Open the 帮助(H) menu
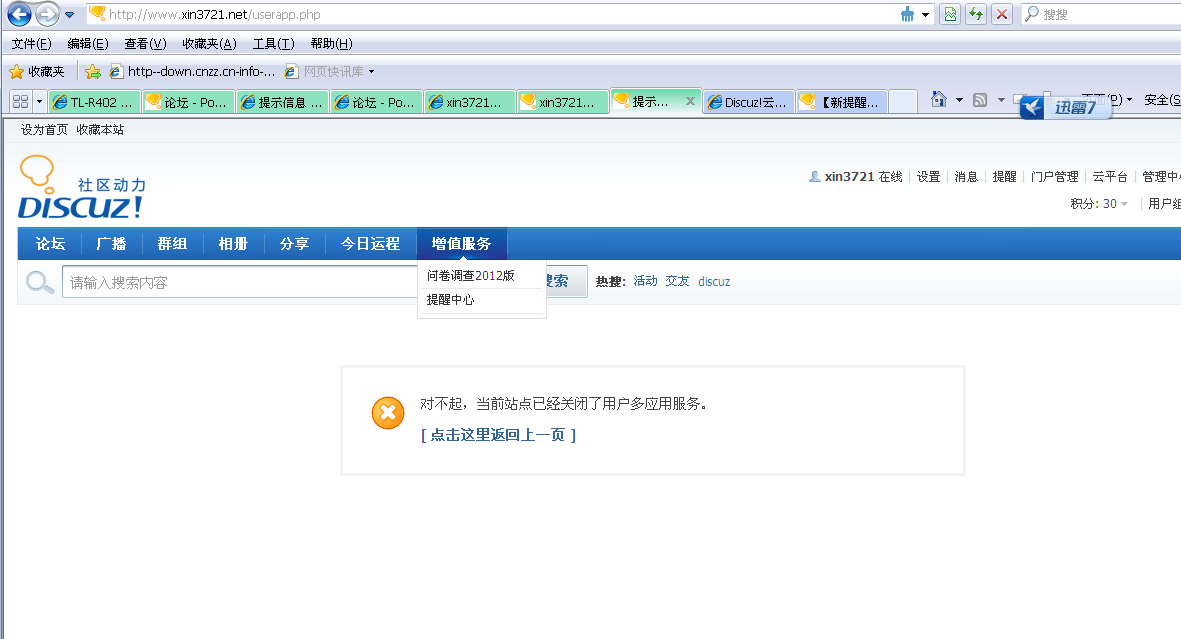Image resolution: width=1181 pixels, height=639 pixels. pos(331,44)
